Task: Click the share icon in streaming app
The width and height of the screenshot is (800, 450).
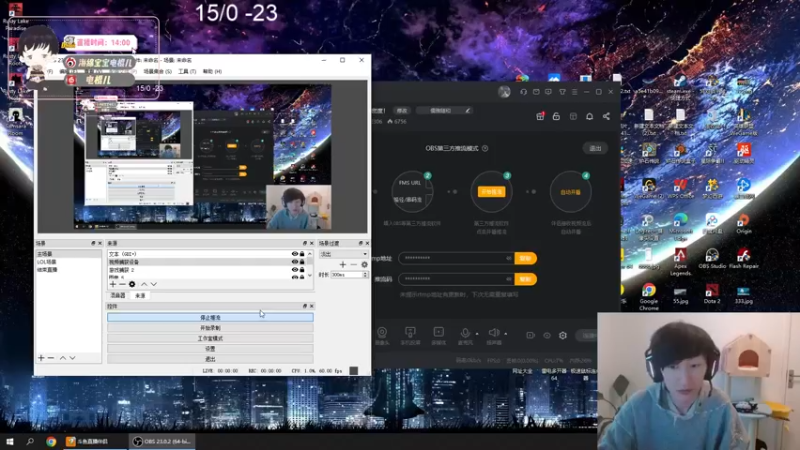Action: point(606,116)
